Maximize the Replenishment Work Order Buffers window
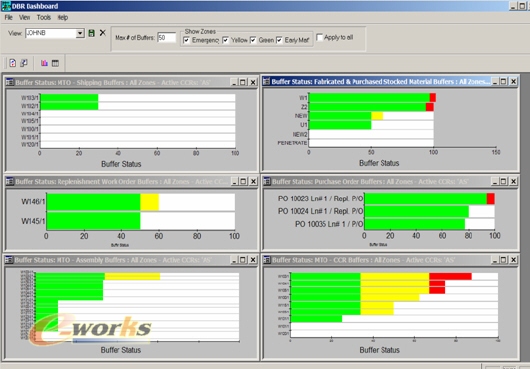 point(243,181)
